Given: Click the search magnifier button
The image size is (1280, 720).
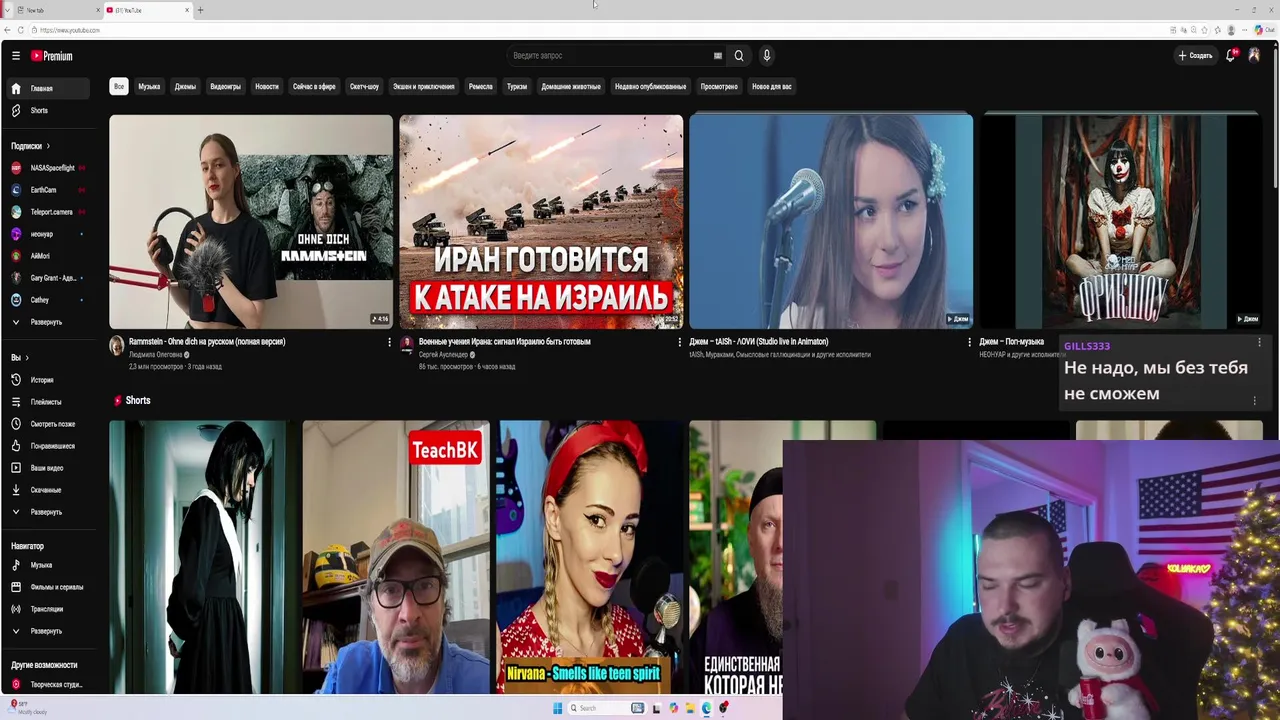Looking at the screenshot, I should coord(739,56).
